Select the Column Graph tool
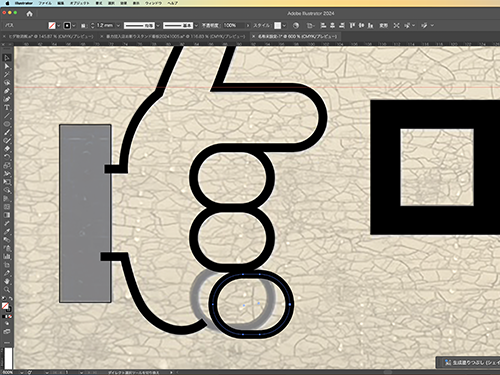 click(x=7, y=257)
